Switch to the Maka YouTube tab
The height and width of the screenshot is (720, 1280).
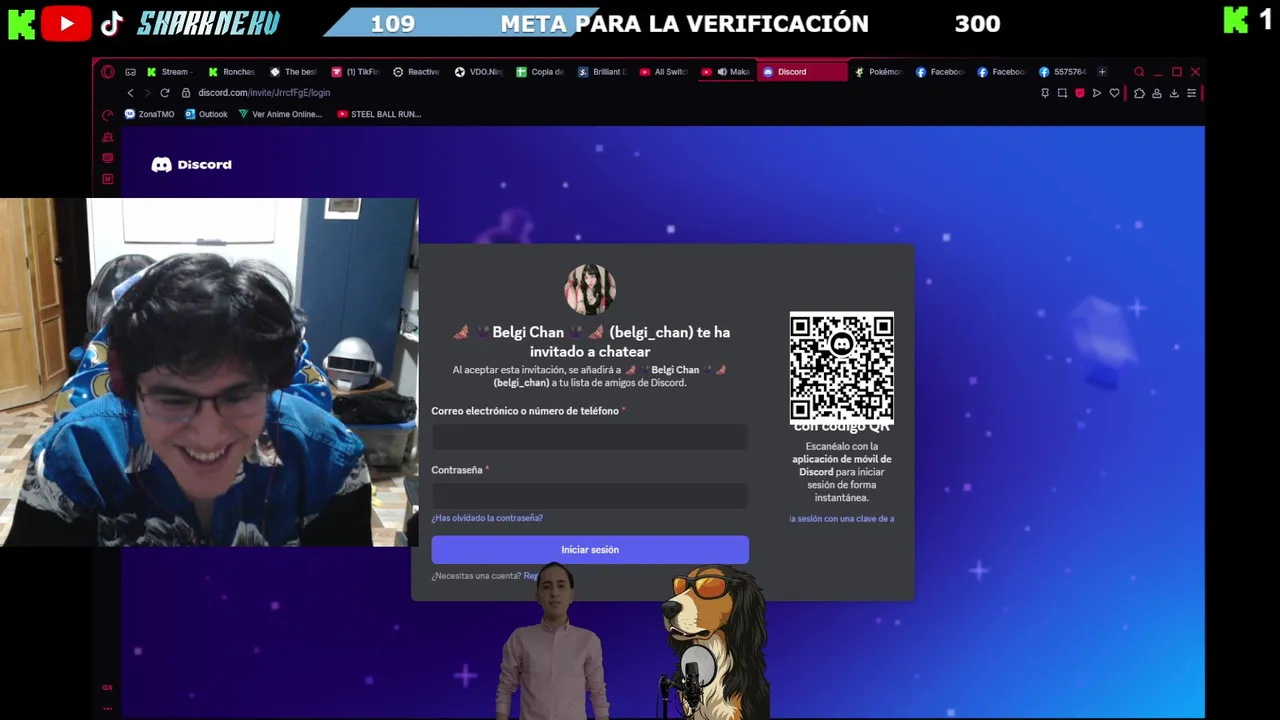(726, 72)
